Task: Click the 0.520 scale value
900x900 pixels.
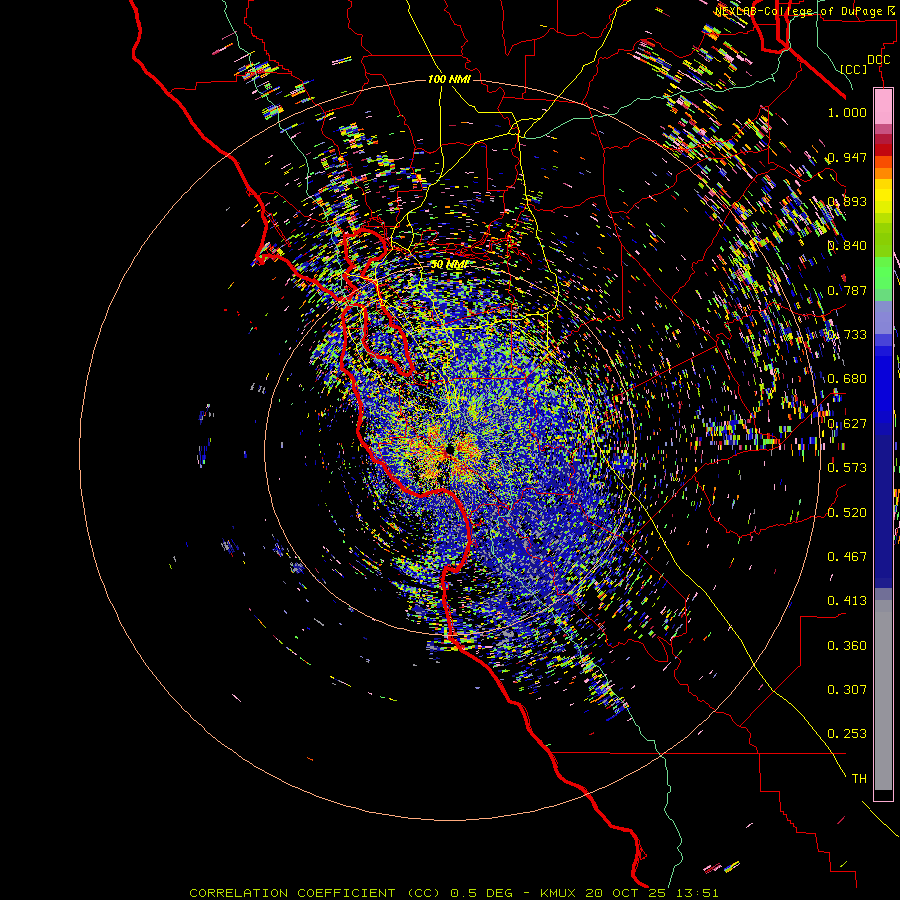Action: click(847, 513)
